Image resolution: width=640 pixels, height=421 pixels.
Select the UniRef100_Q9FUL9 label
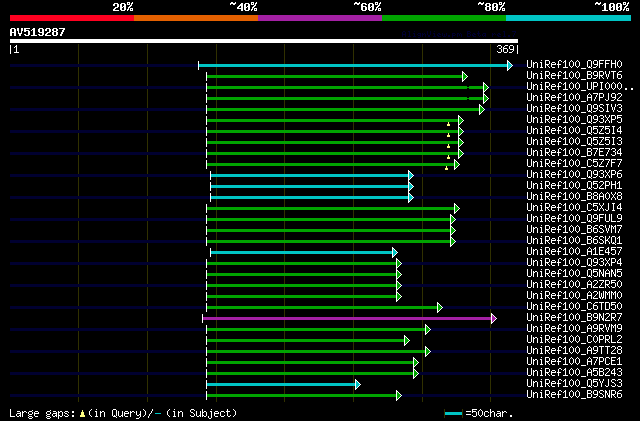[574, 219]
